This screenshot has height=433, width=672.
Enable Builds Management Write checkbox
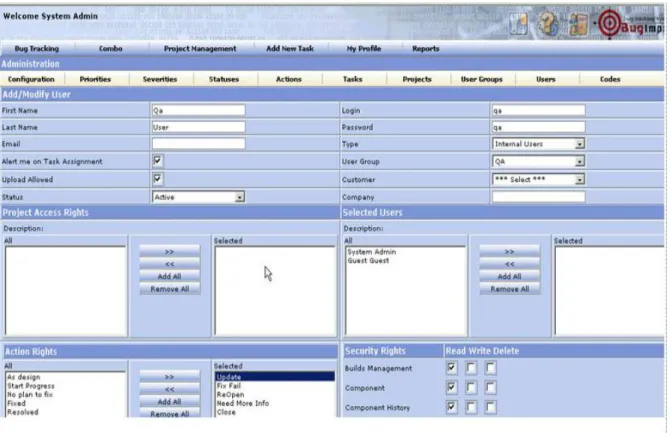click(471, 367)
